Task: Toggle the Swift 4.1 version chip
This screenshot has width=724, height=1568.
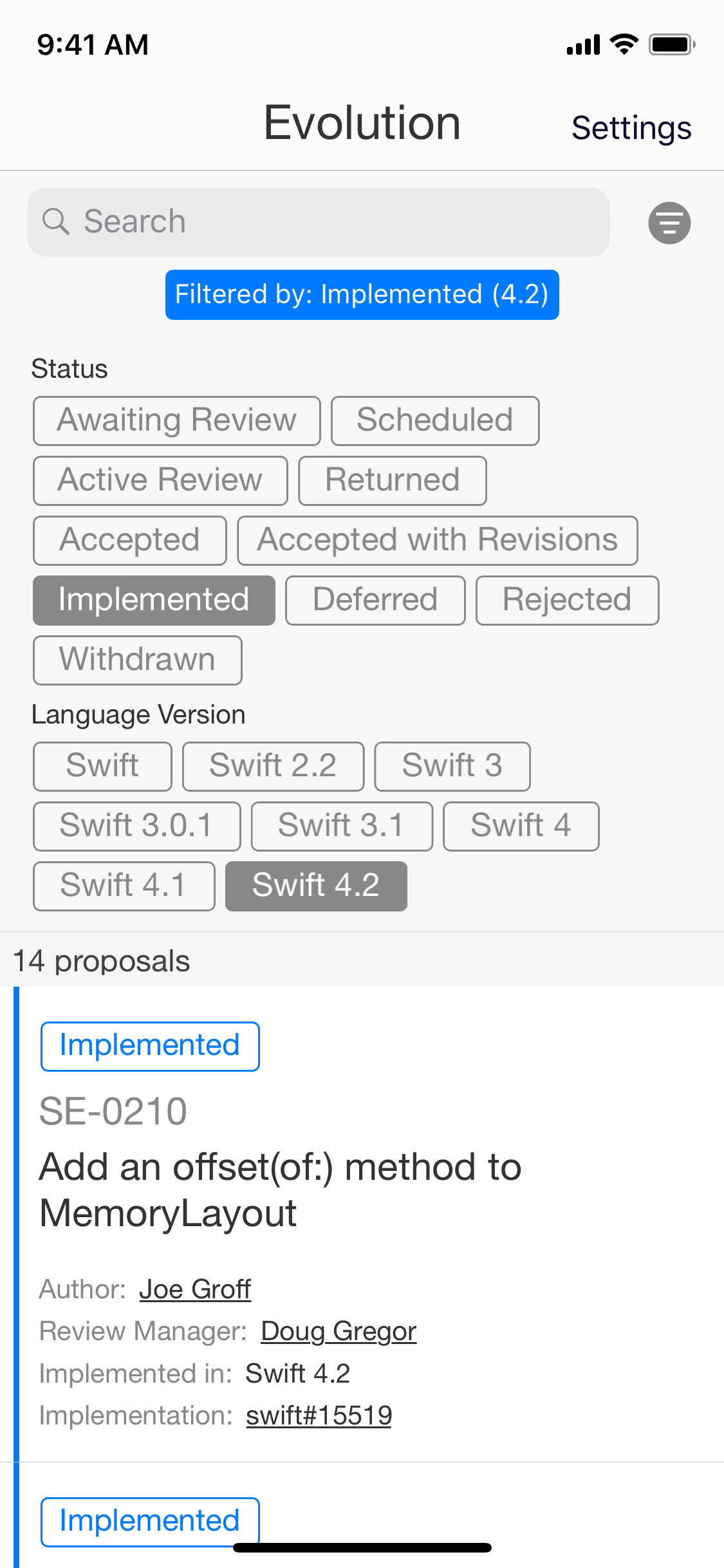Action: (x=124, y=886)
